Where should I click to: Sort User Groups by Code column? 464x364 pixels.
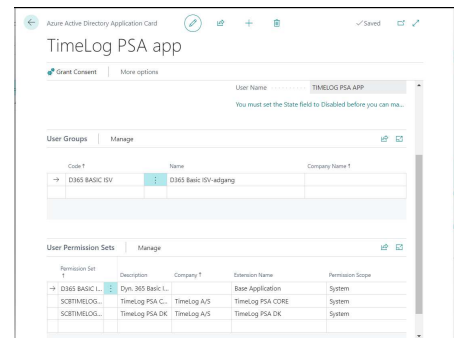pos(76,166)
